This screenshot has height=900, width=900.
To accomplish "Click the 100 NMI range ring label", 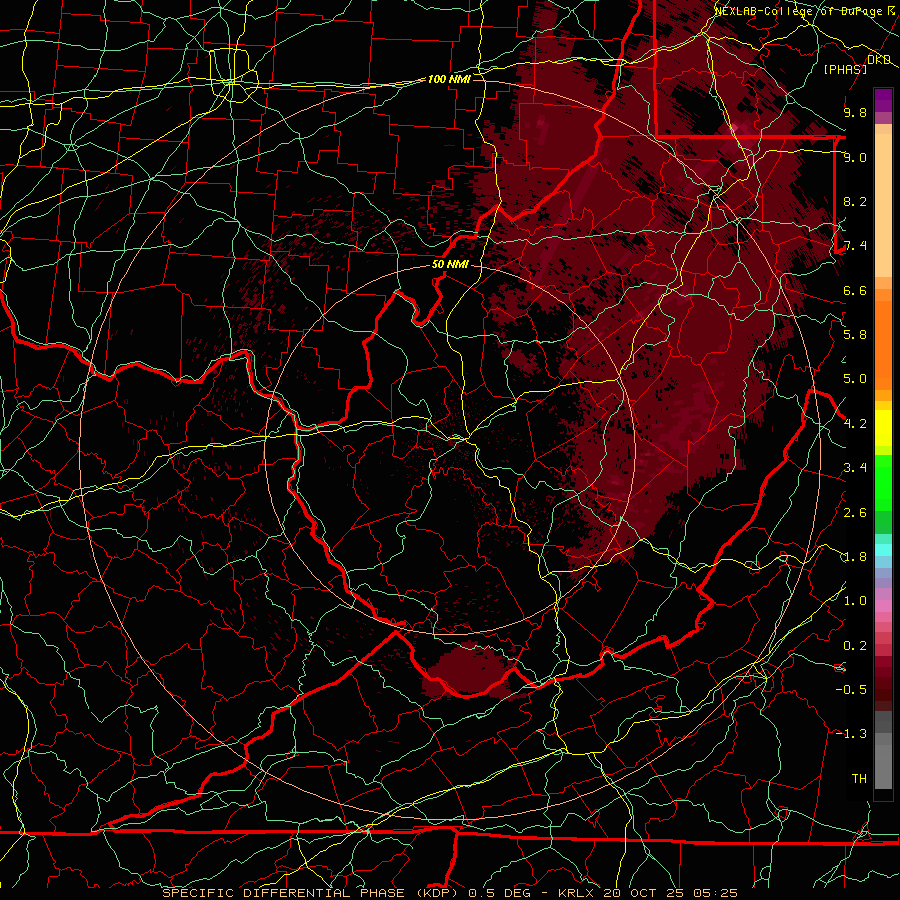I will (x=449, y=79).
